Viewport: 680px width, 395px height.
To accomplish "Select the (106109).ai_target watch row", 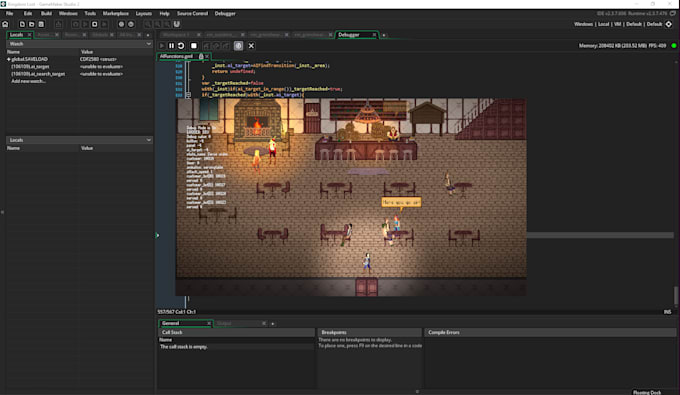I will coord(79,67).
